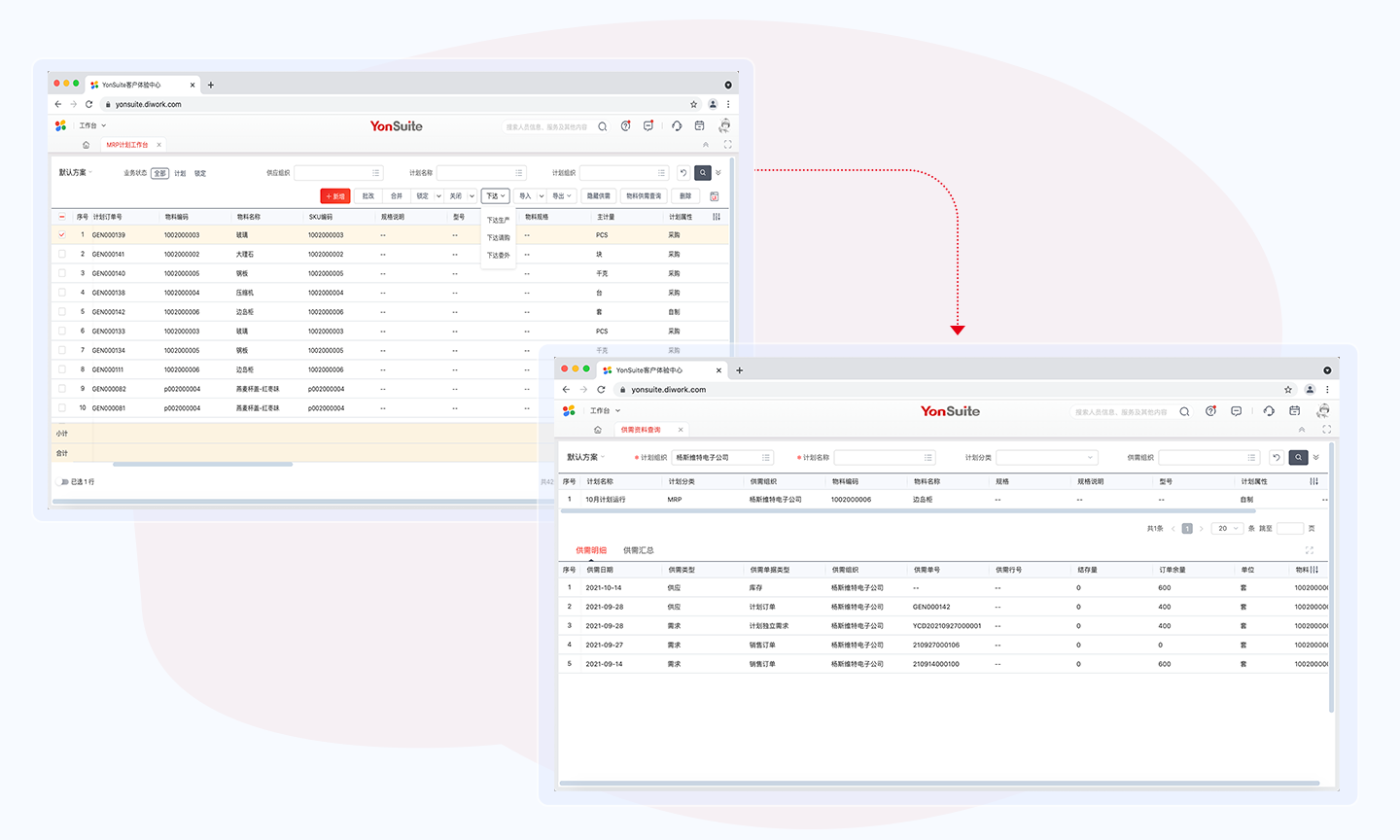The image size is (1400, 840).
Task: Click the red 新增 button
Action: (335, 196)
